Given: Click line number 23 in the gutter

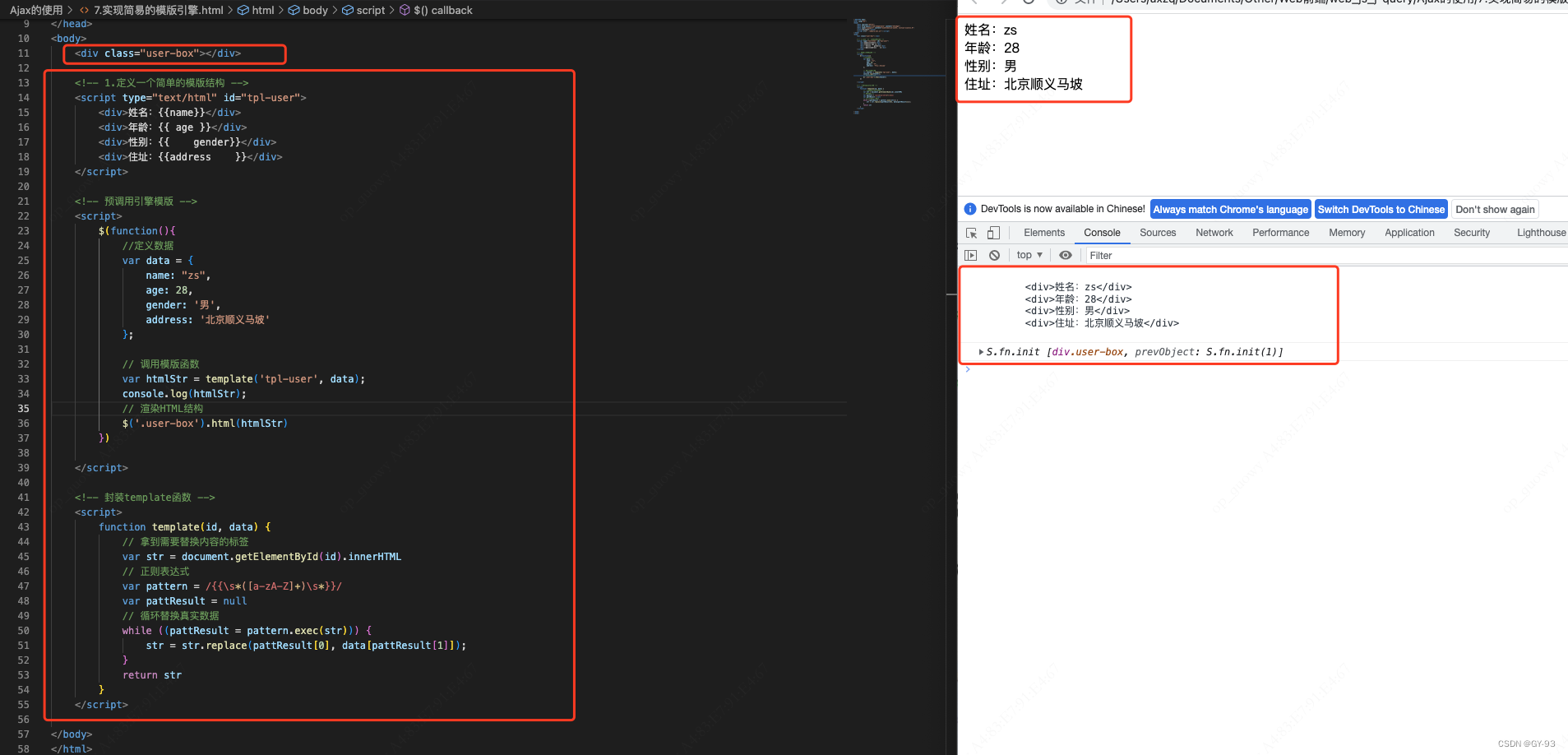Looking at the screenshot, I should click(x=23, y=231).
